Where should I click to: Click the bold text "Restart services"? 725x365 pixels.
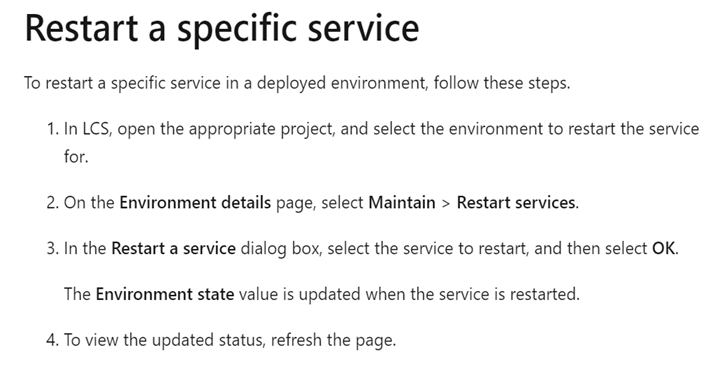(516, 203)
